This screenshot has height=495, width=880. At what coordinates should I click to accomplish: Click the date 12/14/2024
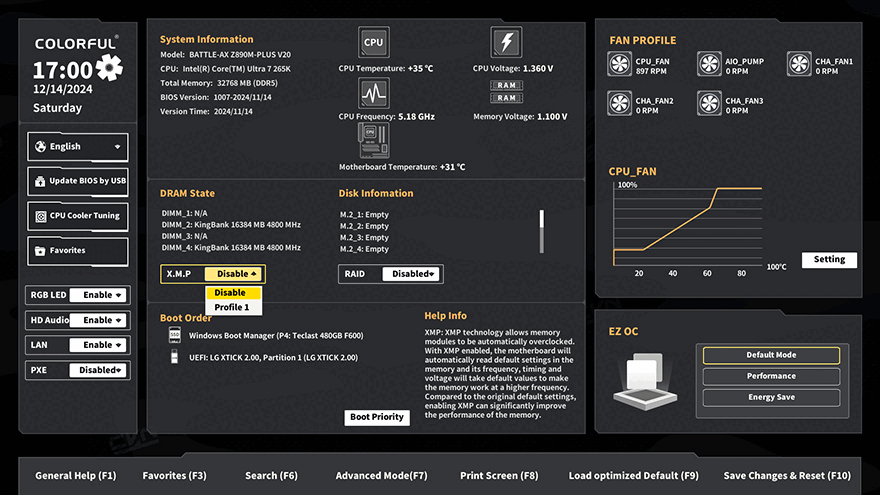click(63, 89)
